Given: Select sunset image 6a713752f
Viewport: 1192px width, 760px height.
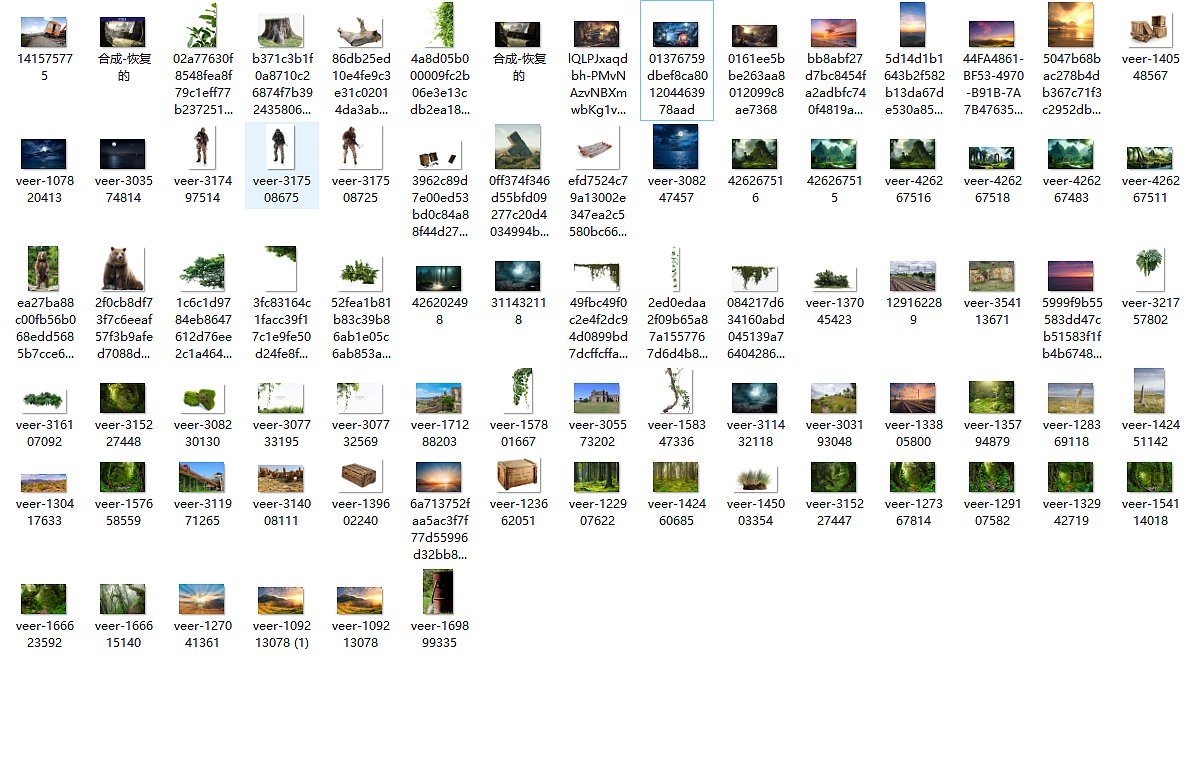Looking at the screenshot, I should pos(439,477).
